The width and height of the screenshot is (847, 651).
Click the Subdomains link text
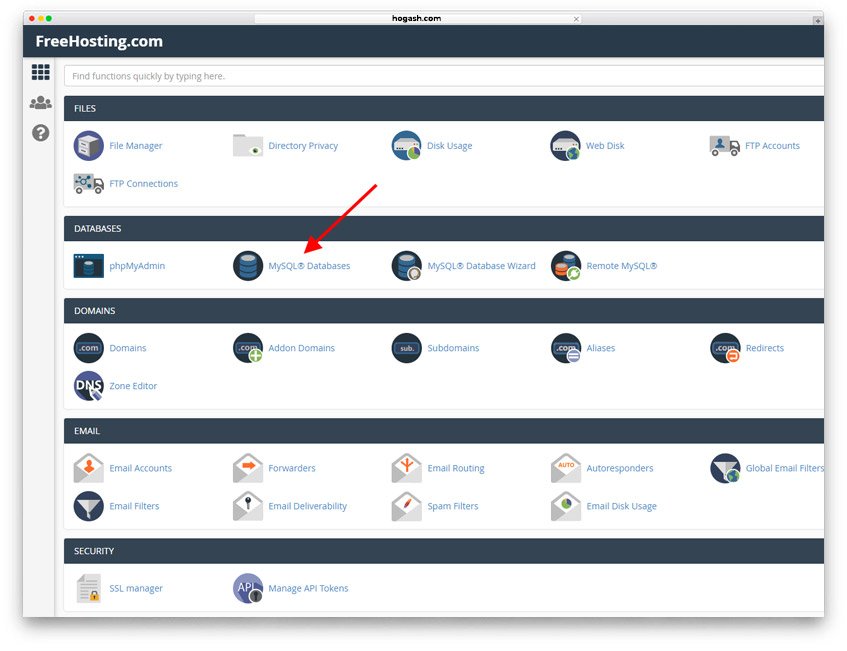tap(453, 348)
